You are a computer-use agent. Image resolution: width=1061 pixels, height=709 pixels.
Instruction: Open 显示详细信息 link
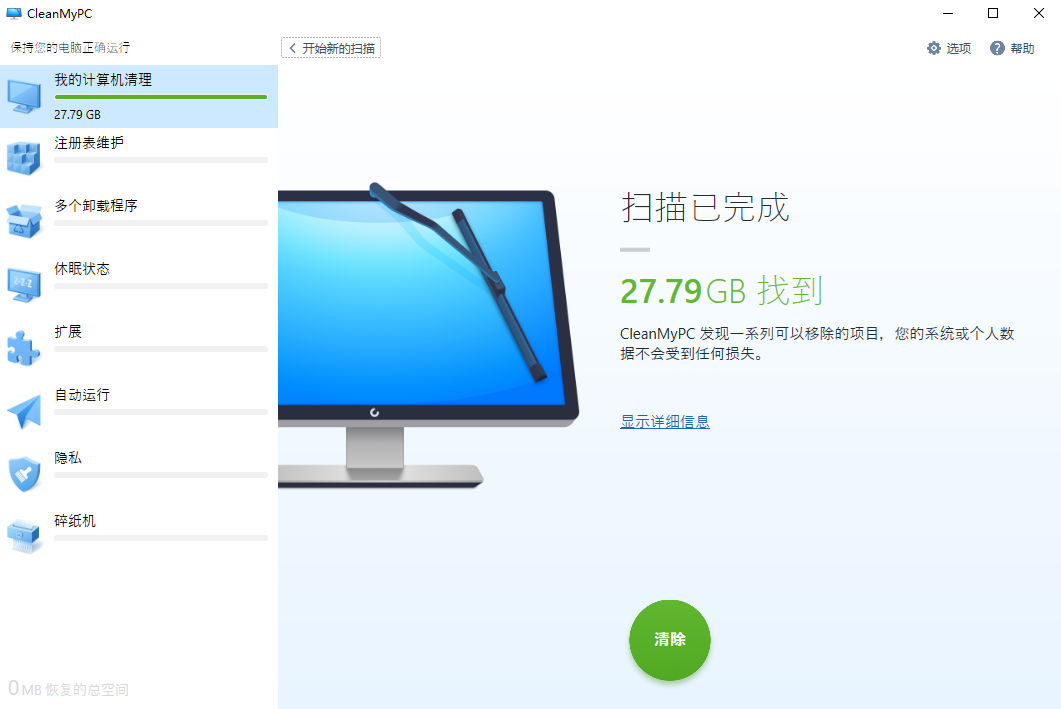coord(664,421)
